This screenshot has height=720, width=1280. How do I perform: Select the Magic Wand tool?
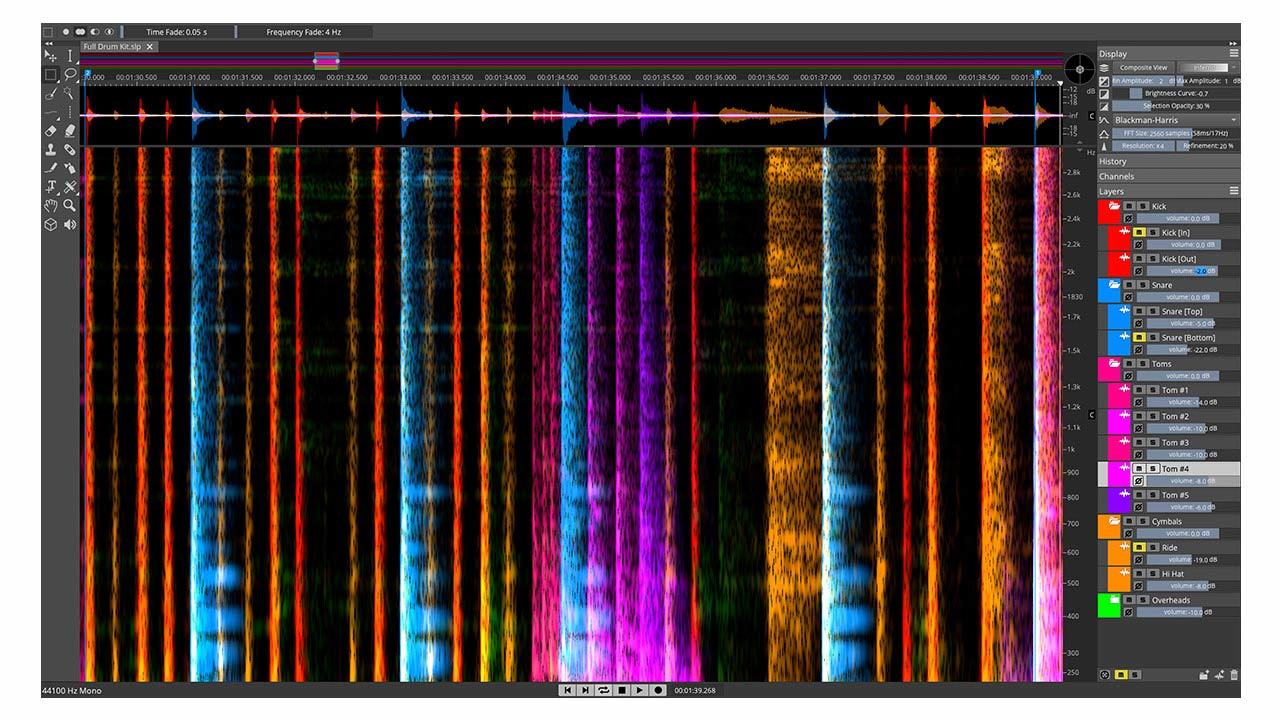pos(70,93)
